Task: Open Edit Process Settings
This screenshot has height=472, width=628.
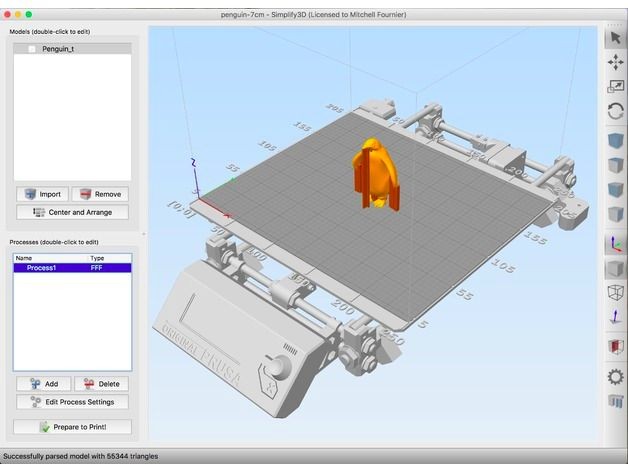Action: coord(72,402)
